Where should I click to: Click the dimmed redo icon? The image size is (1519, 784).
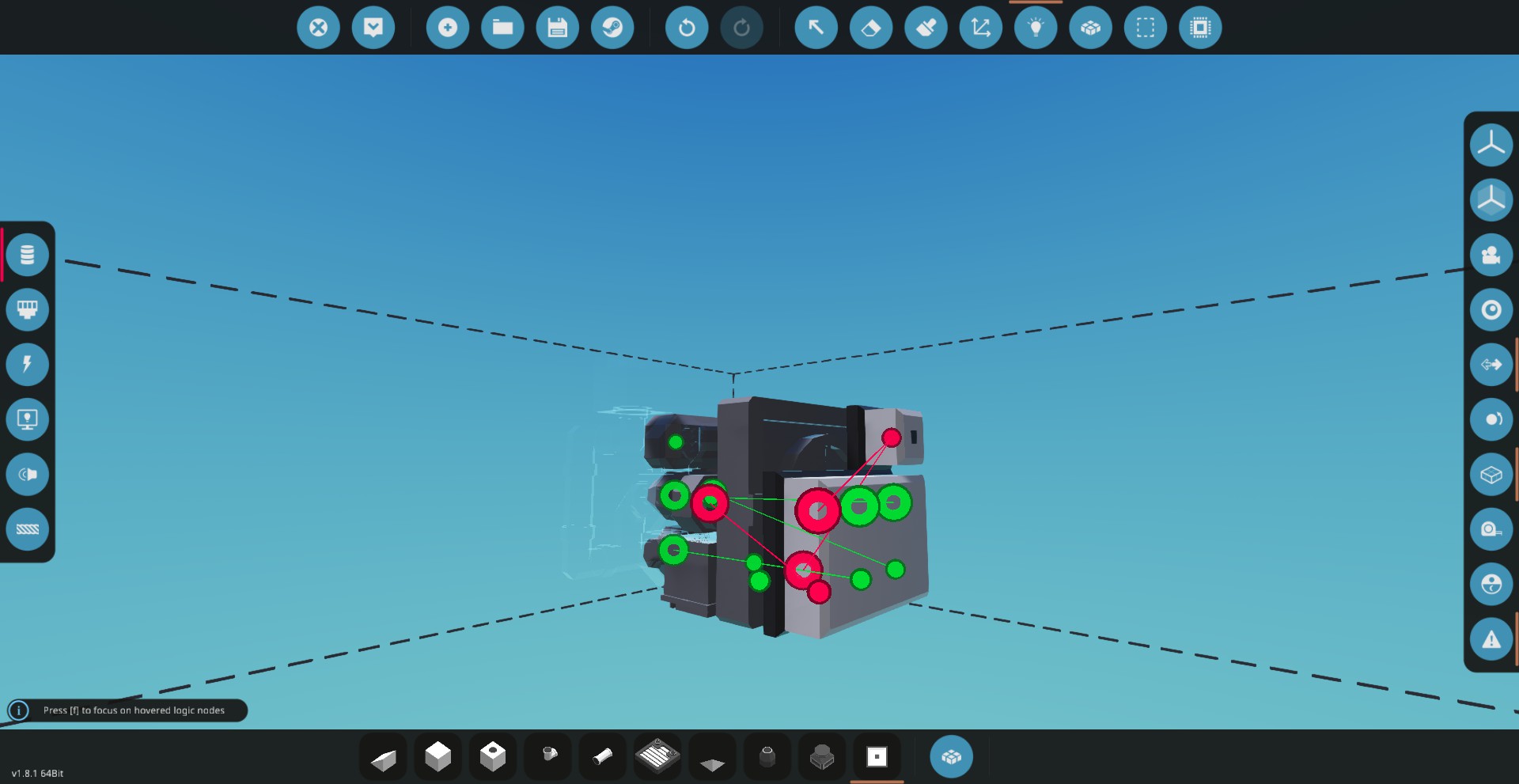(x=741, y=28)
